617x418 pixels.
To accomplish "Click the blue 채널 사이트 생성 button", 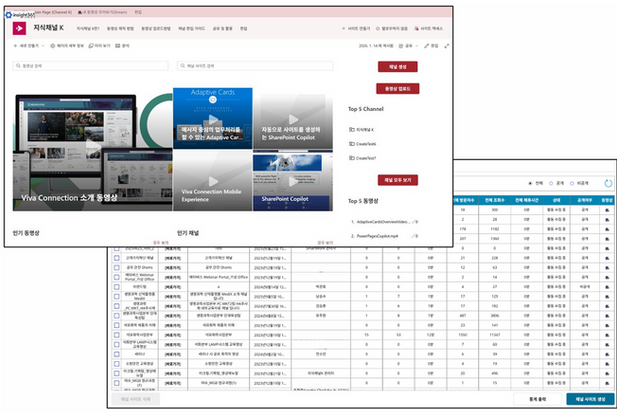I will point(590,399).
